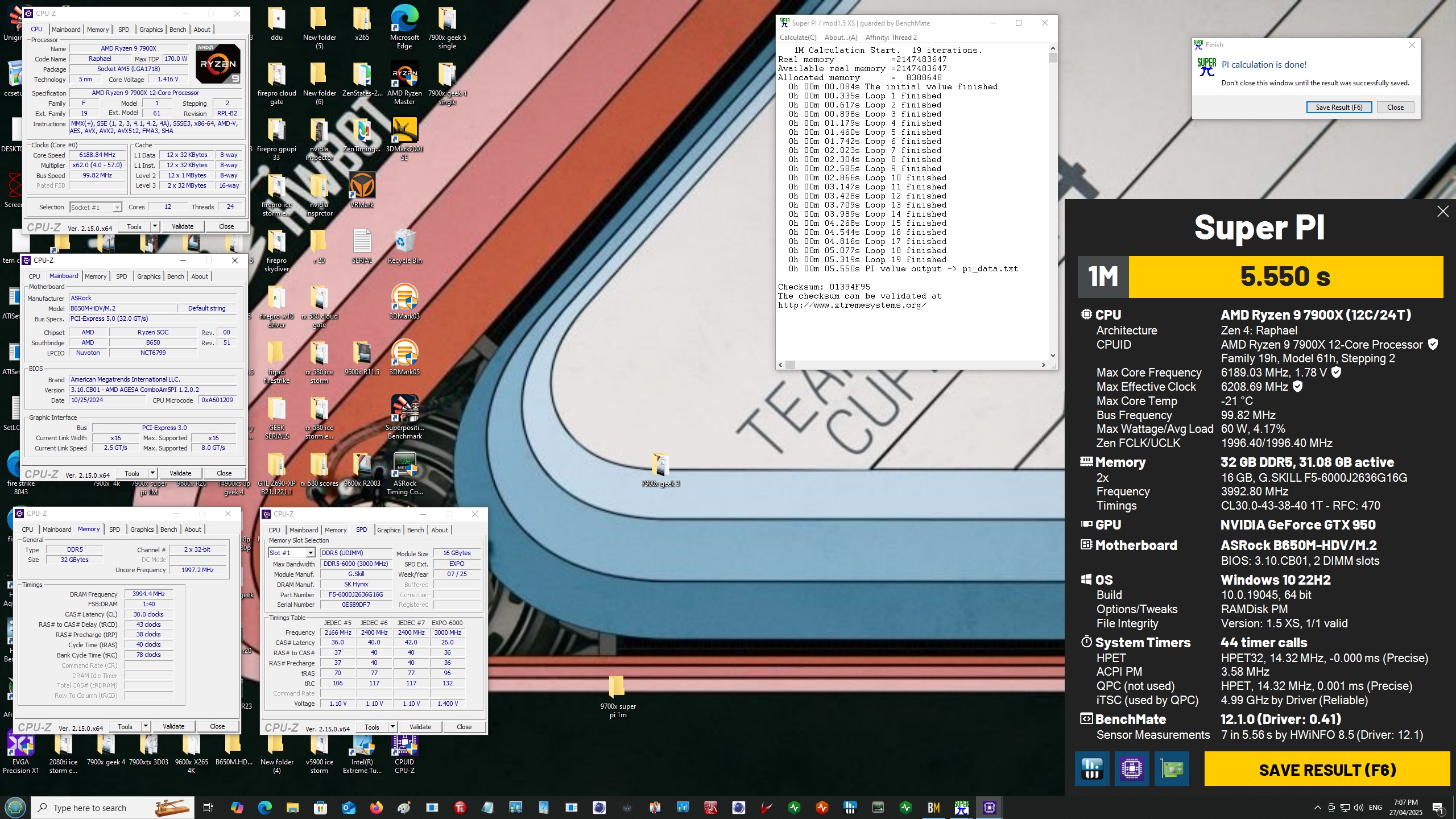Launch Firefox from the taskbar
Image resolution: width=1456 pixels, height=819 pixels.
click(376, 807)
